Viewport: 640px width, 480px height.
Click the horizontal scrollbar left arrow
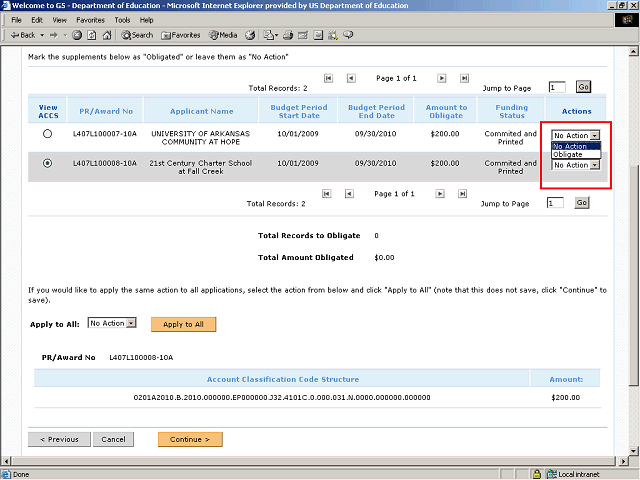point(6,461)
